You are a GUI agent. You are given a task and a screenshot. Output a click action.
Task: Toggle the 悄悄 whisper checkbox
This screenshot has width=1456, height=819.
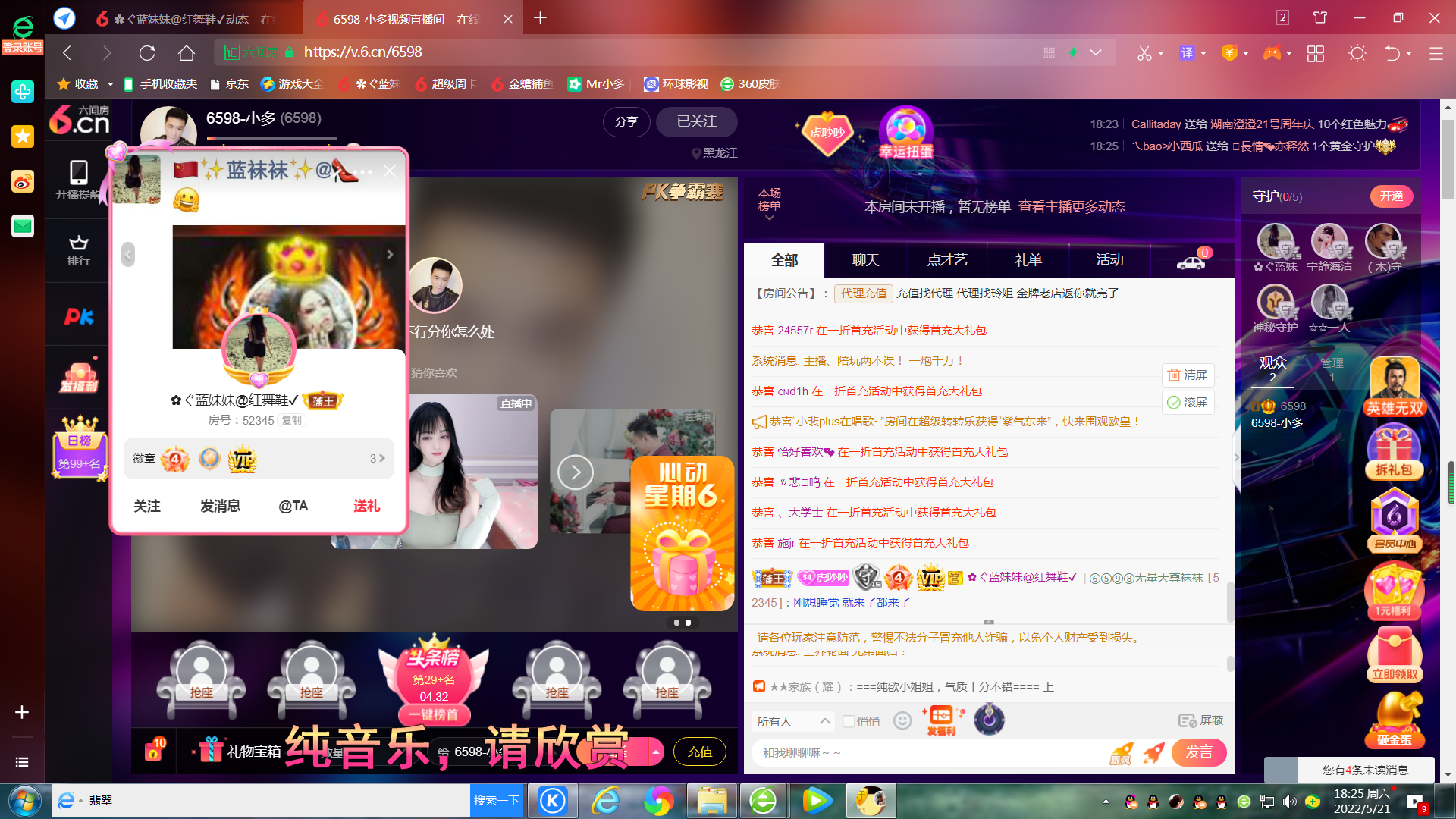click(x=849, y=721)
